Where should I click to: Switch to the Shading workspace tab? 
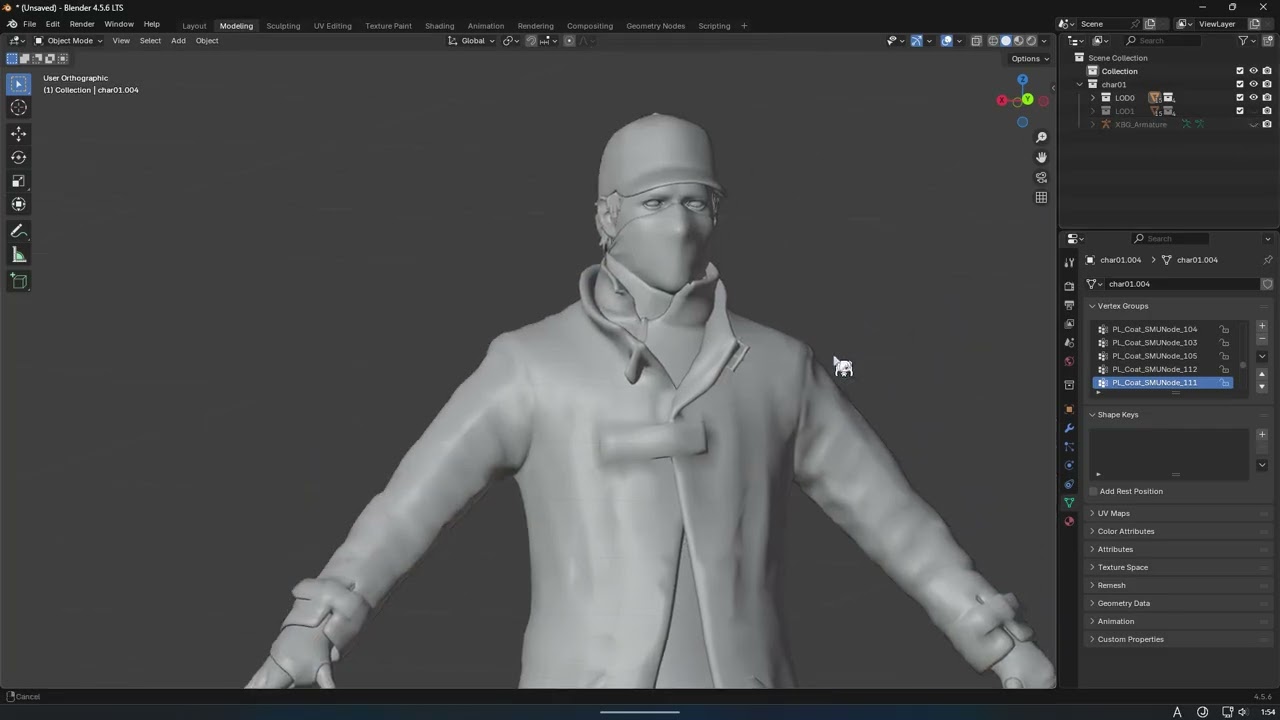click(439, 26)
